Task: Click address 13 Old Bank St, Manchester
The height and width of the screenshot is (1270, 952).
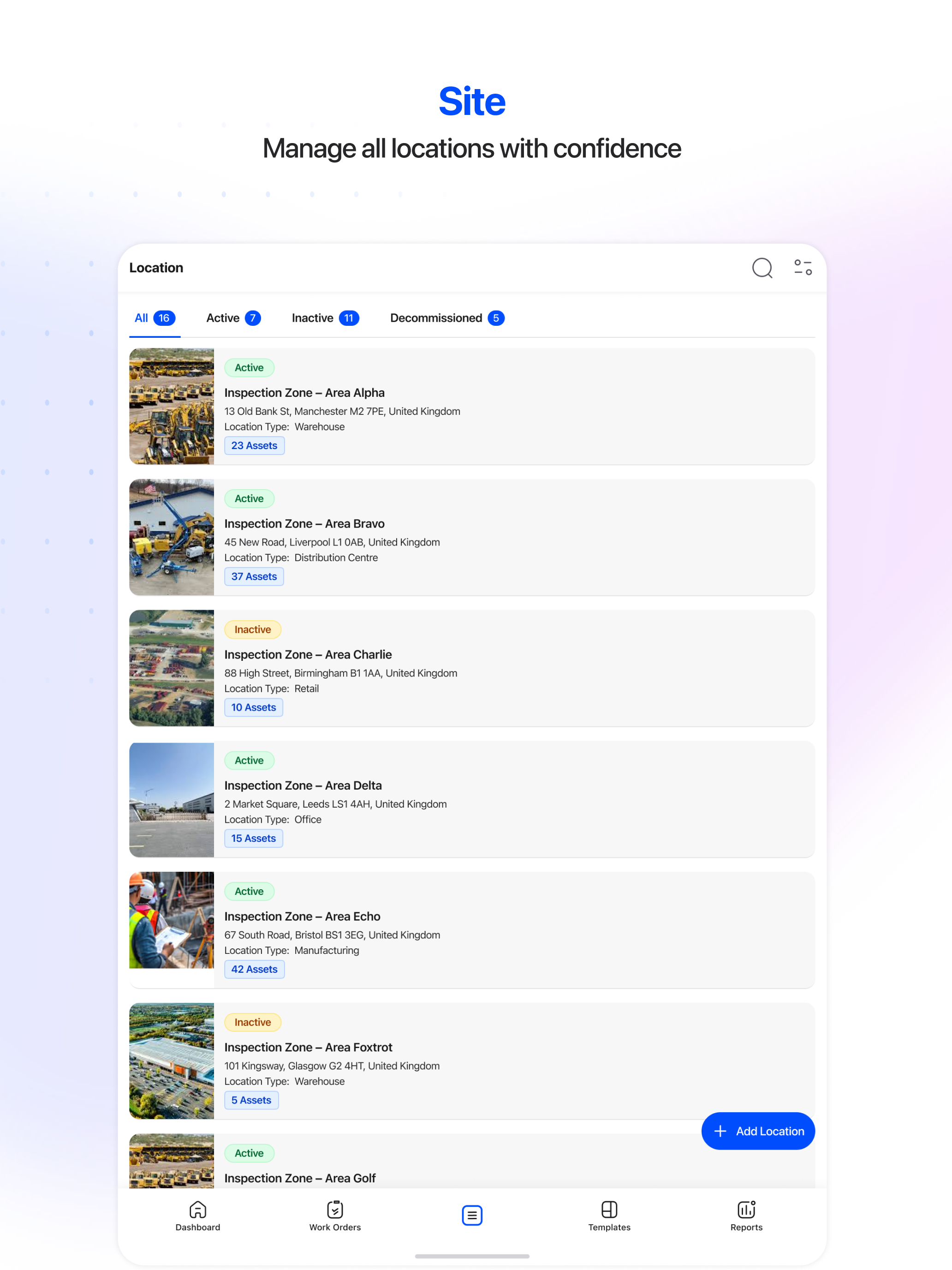Action: [x=342, y=411]
